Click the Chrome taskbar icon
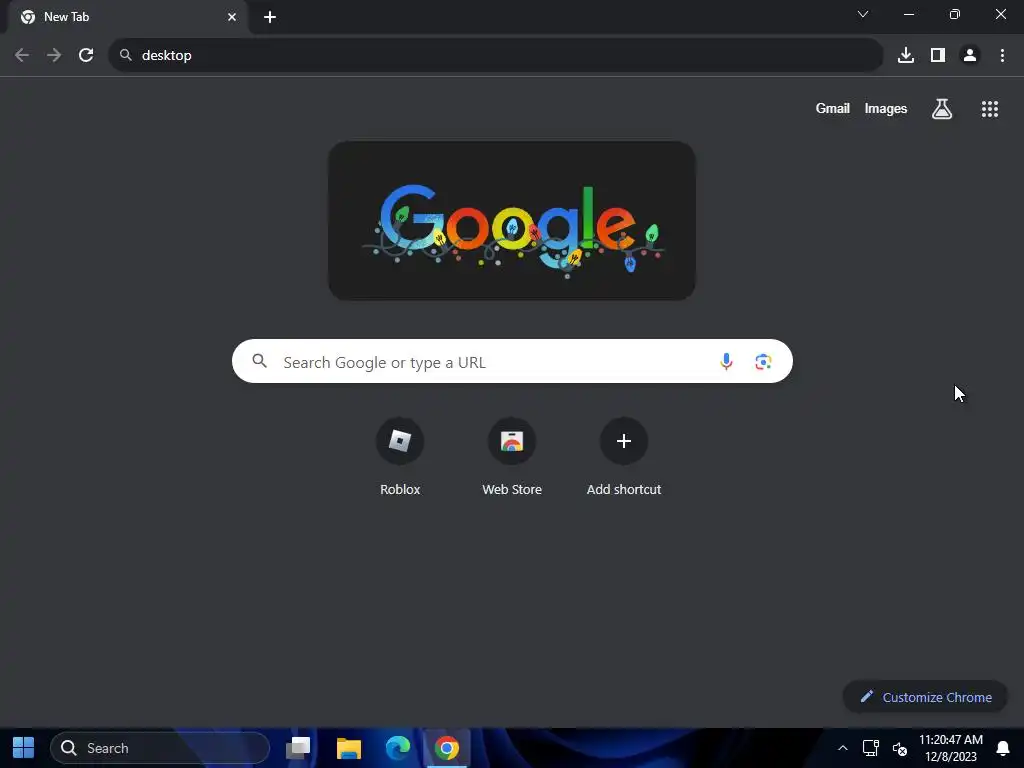The height and width of the screenshot is (768, 1024). [447, 748]
